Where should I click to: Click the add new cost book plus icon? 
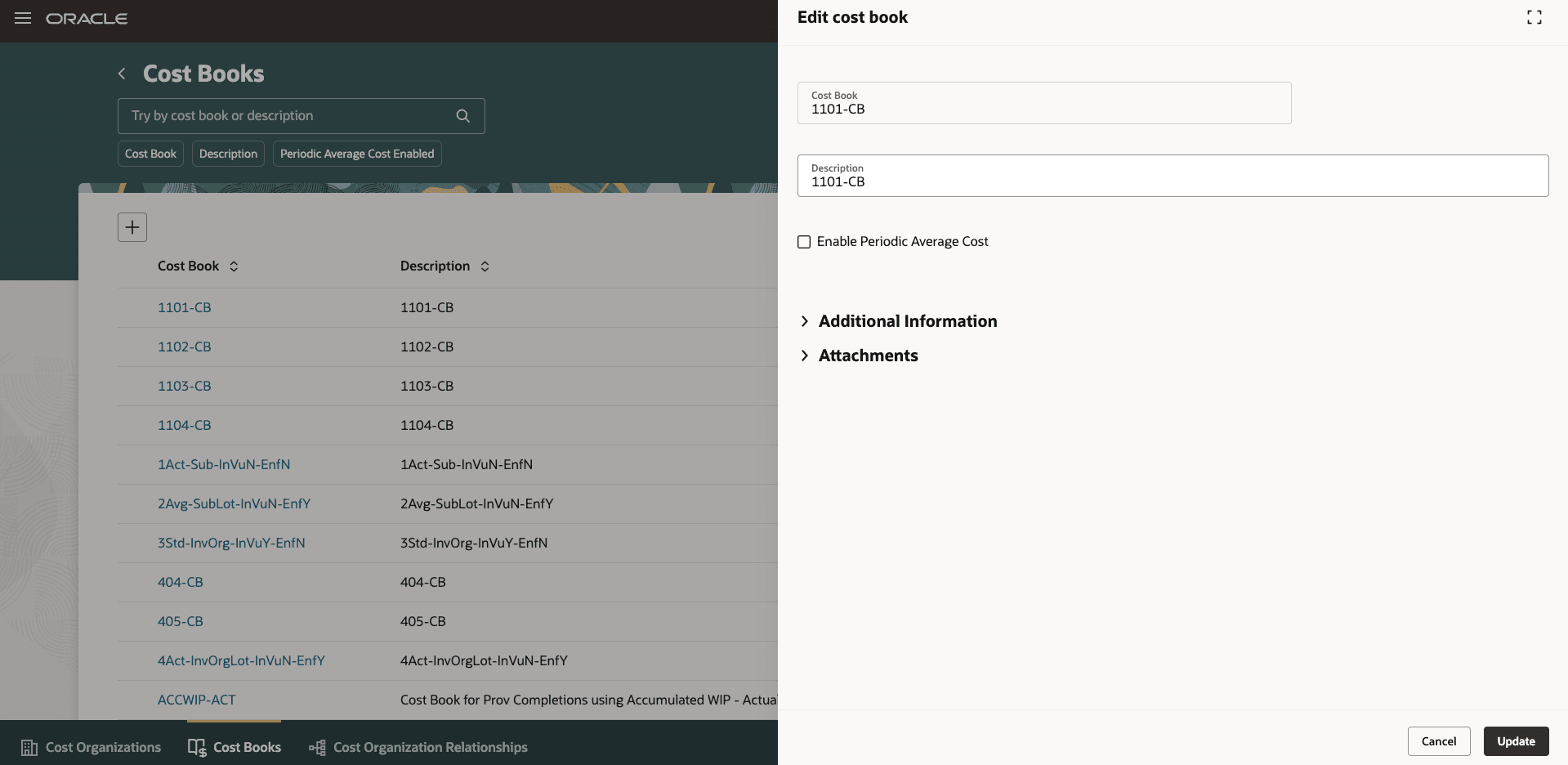[132, 227]
